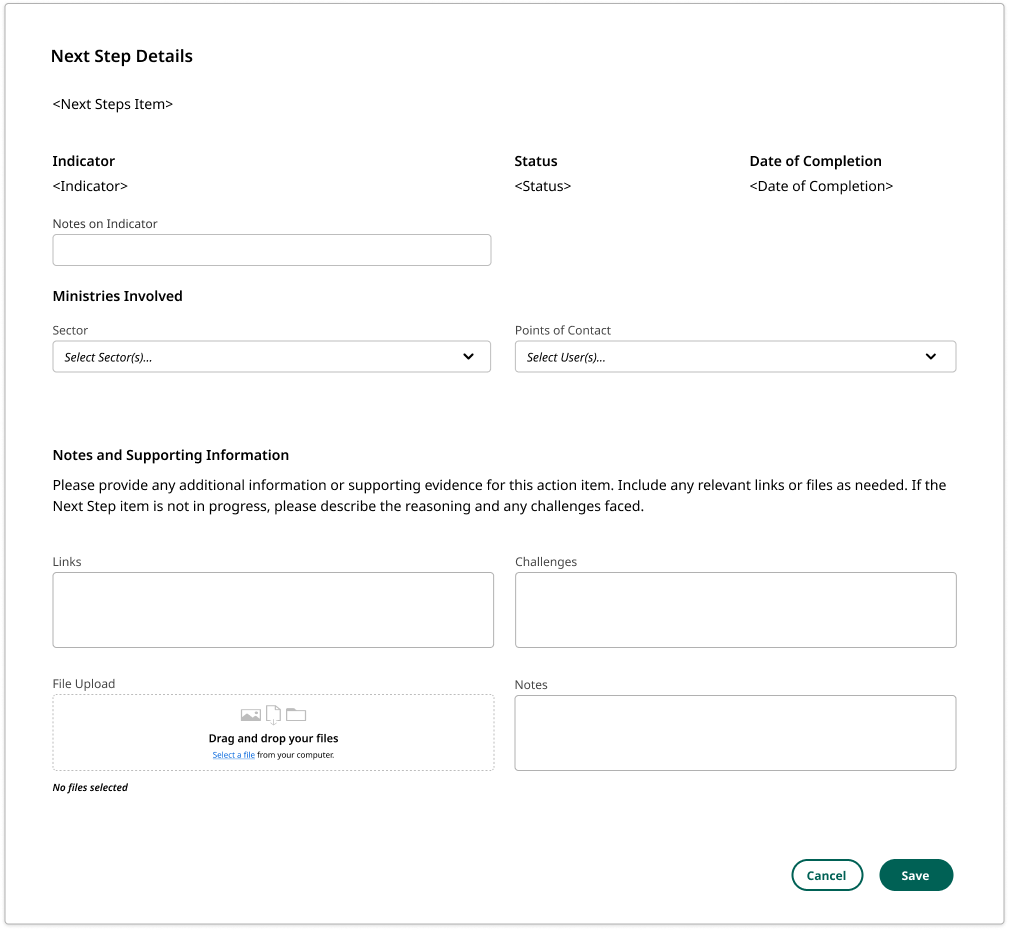
Task: Click the image icon in file upload area
Action: [x=250, y=715]
